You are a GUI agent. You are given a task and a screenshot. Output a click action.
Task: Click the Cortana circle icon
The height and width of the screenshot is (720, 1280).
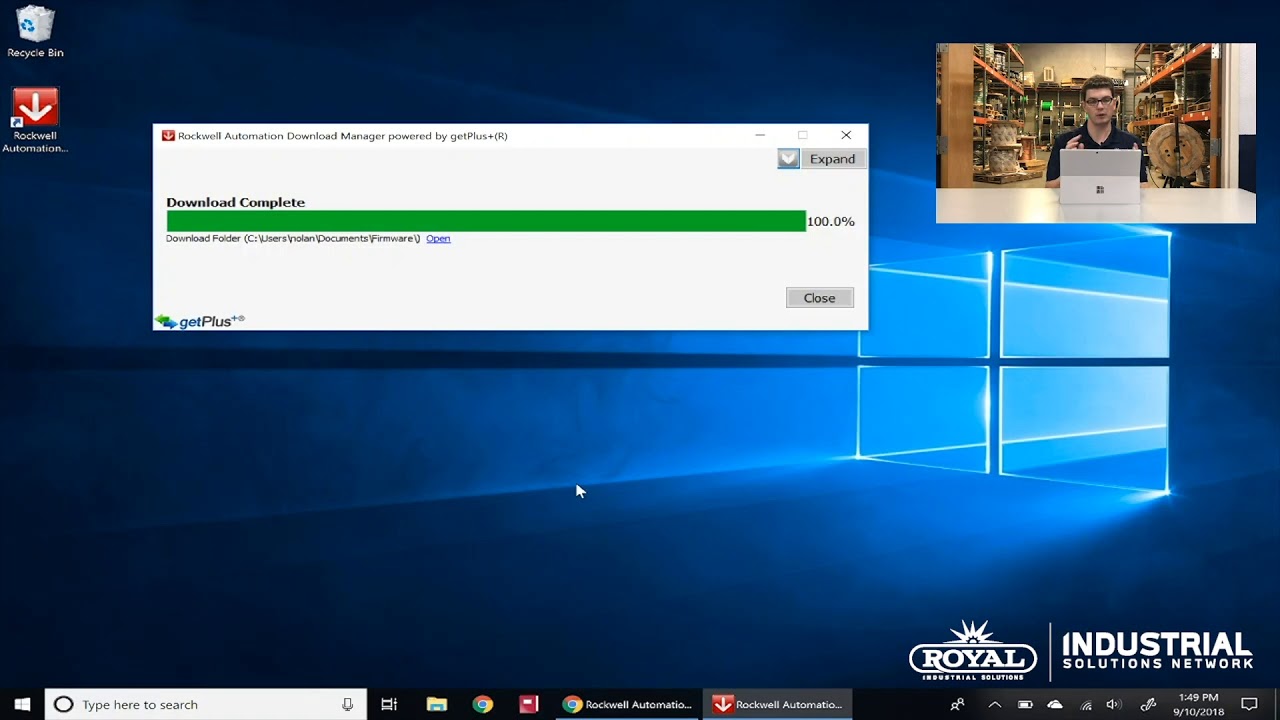pyautogui.click(x=63, y=704)
